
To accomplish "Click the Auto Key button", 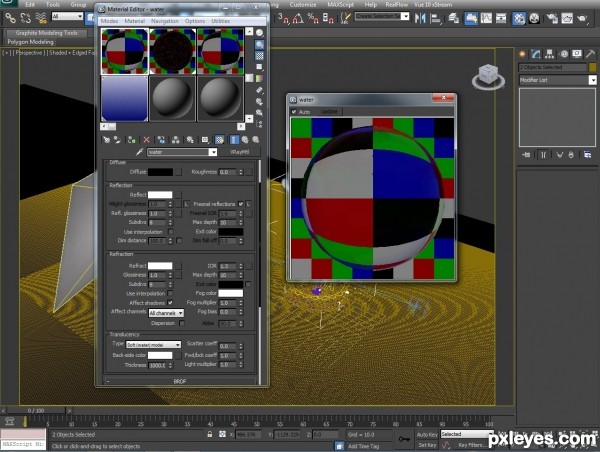I will coord(427,435).
